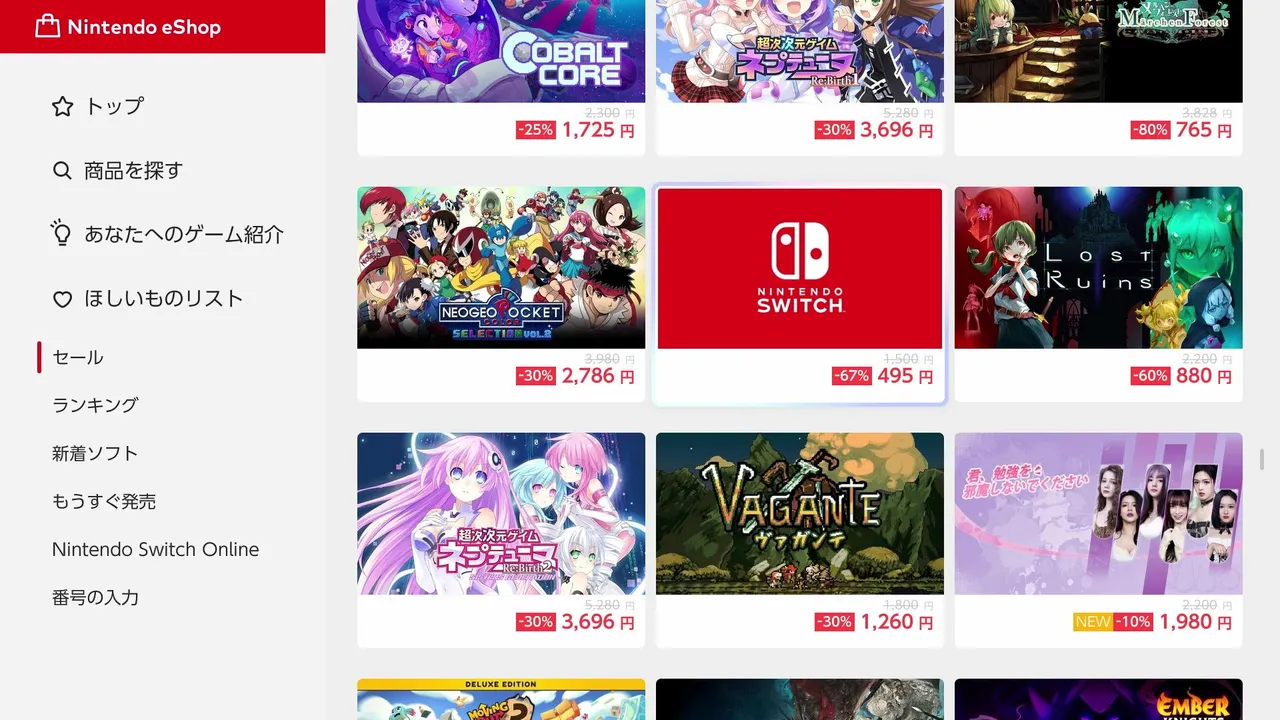
Task: Click the lightbulb icon for あなたへのゲーム紹介
Action: click(62, 234)
